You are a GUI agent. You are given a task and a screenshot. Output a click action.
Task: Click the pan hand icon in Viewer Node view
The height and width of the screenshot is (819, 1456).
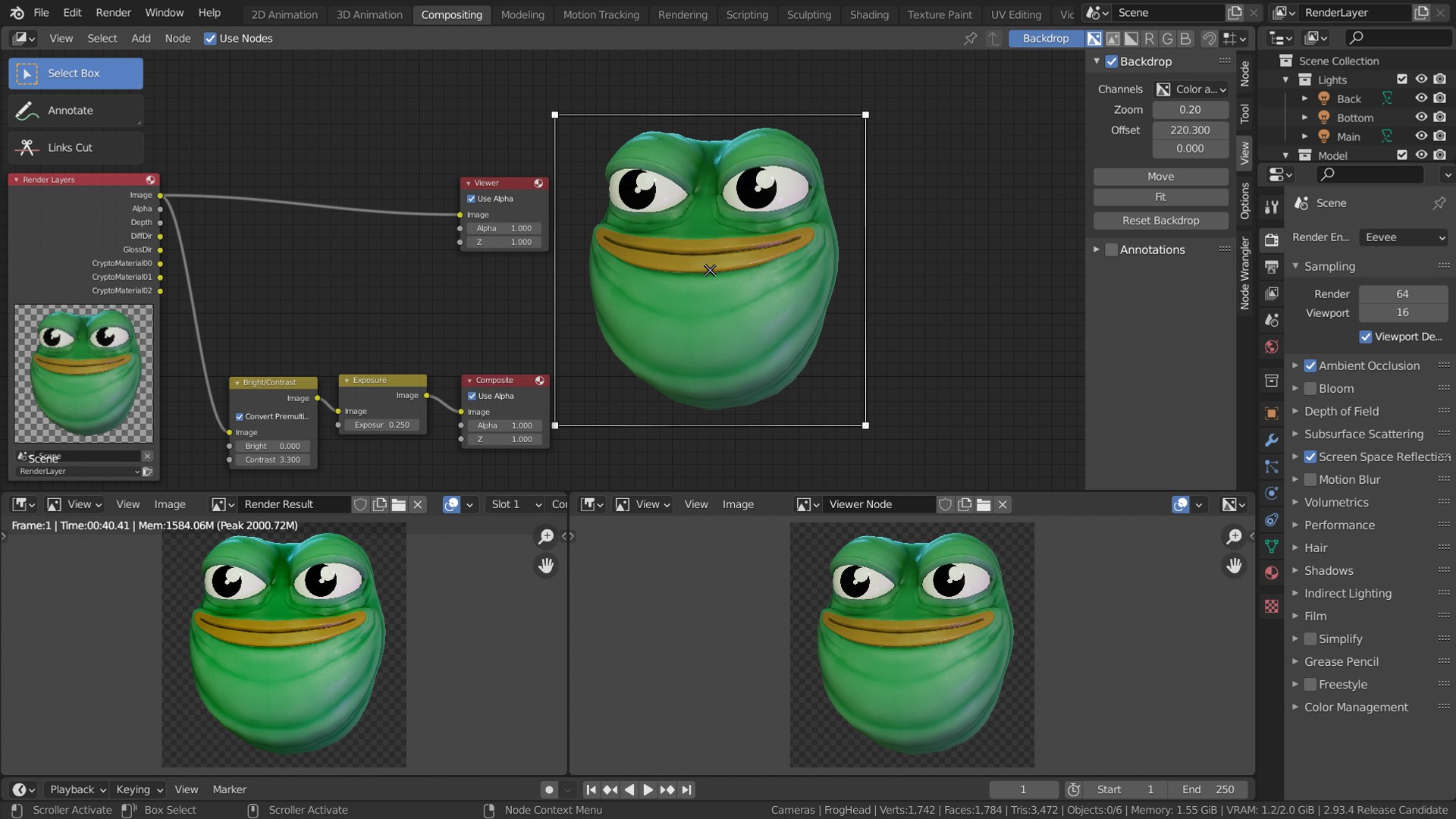coord(1235,566)
